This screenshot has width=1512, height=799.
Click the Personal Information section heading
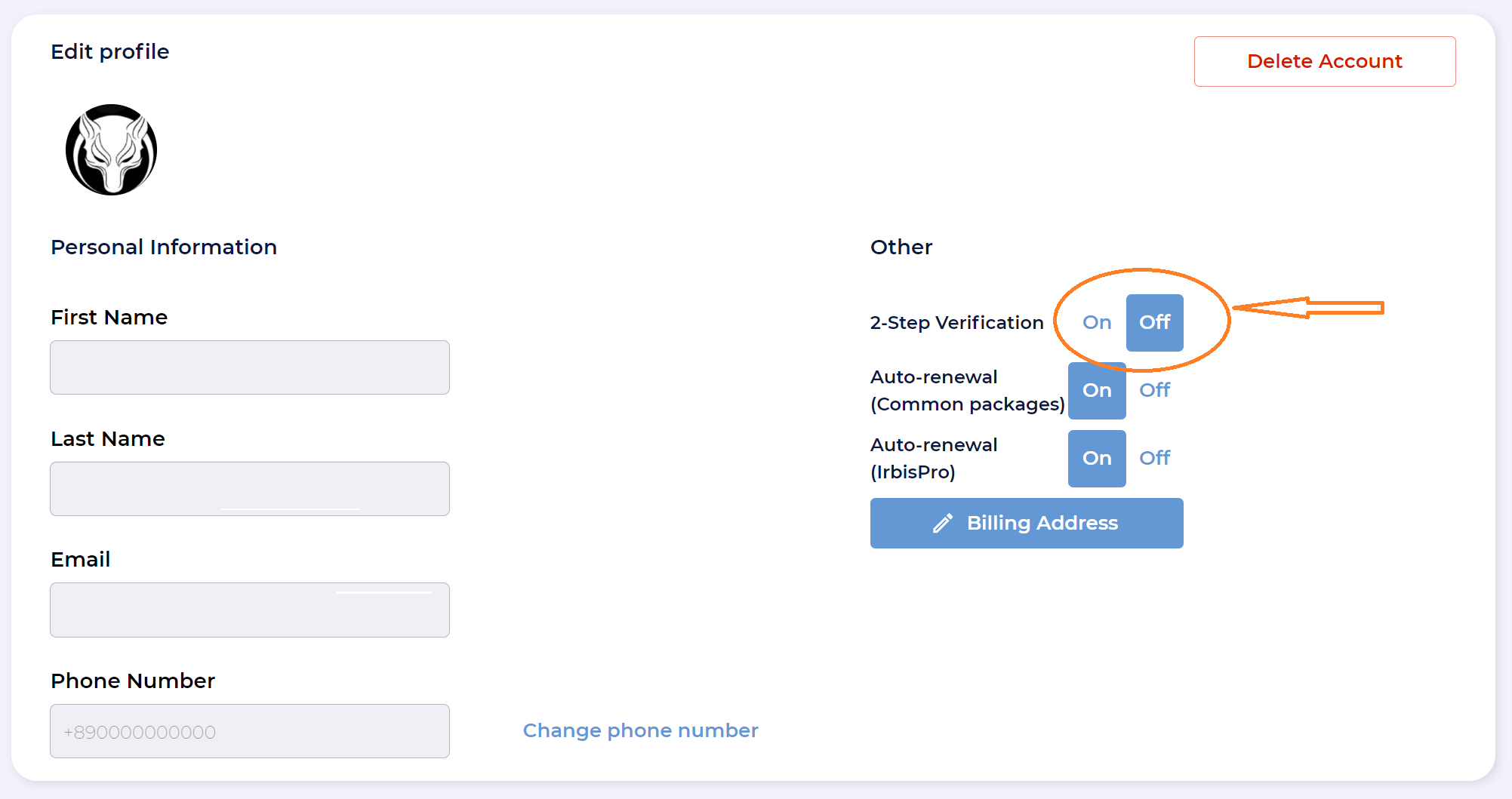(164, 247)
